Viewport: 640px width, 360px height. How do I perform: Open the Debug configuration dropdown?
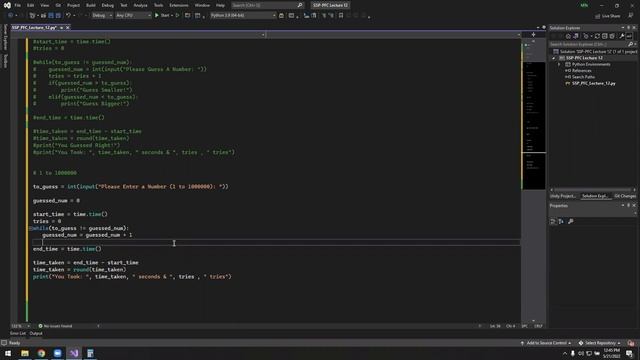102,16
